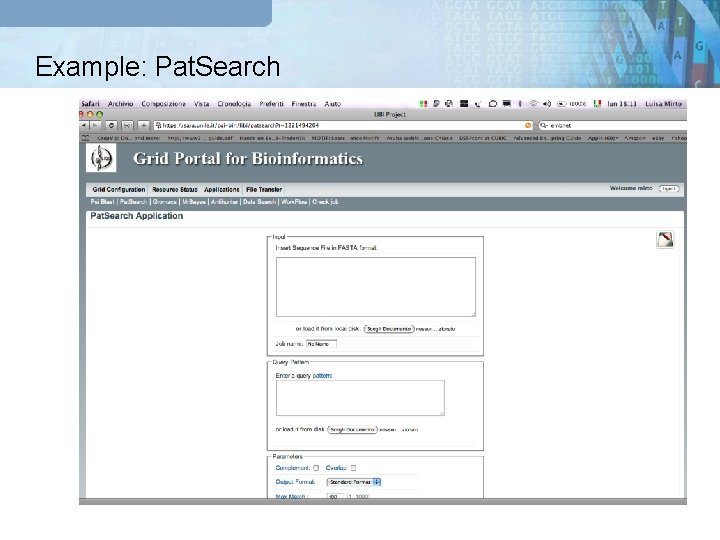This screenshot has width=720, height=540.
Task: Click in the query pattern text area
Action: coord(360,398)
